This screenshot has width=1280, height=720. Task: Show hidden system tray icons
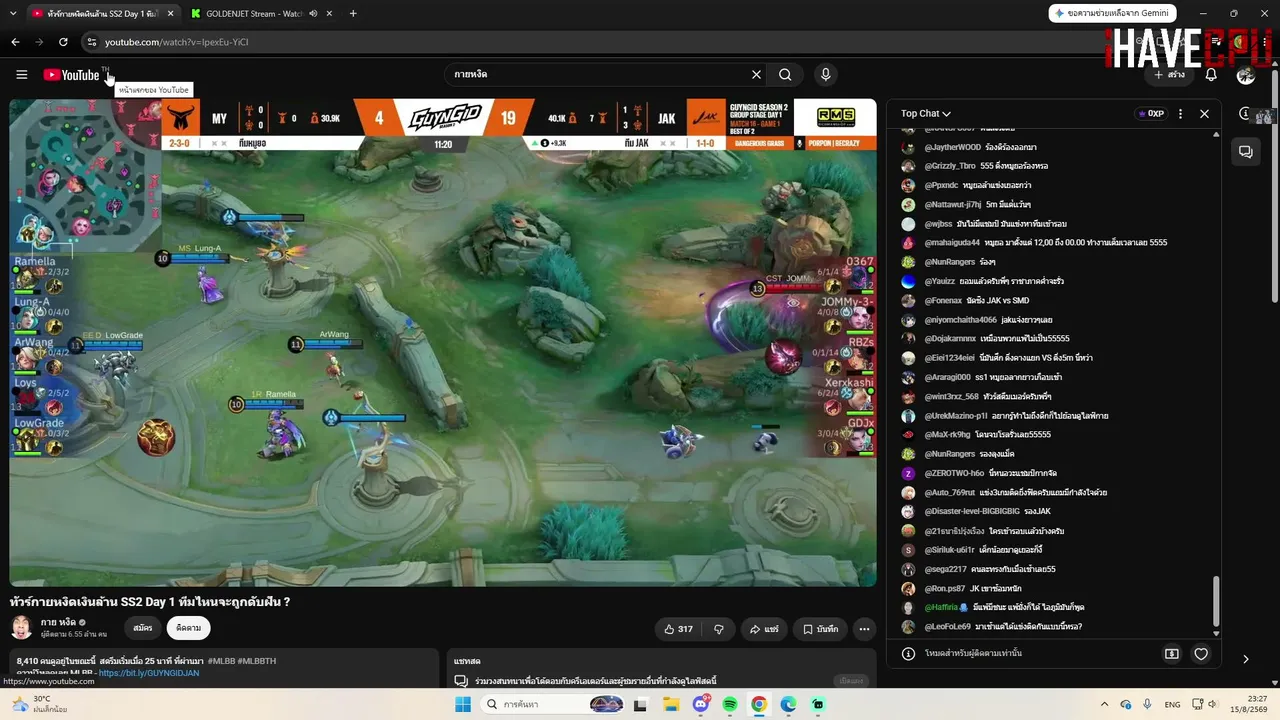pyautogui.click(x=1104, y=705)
